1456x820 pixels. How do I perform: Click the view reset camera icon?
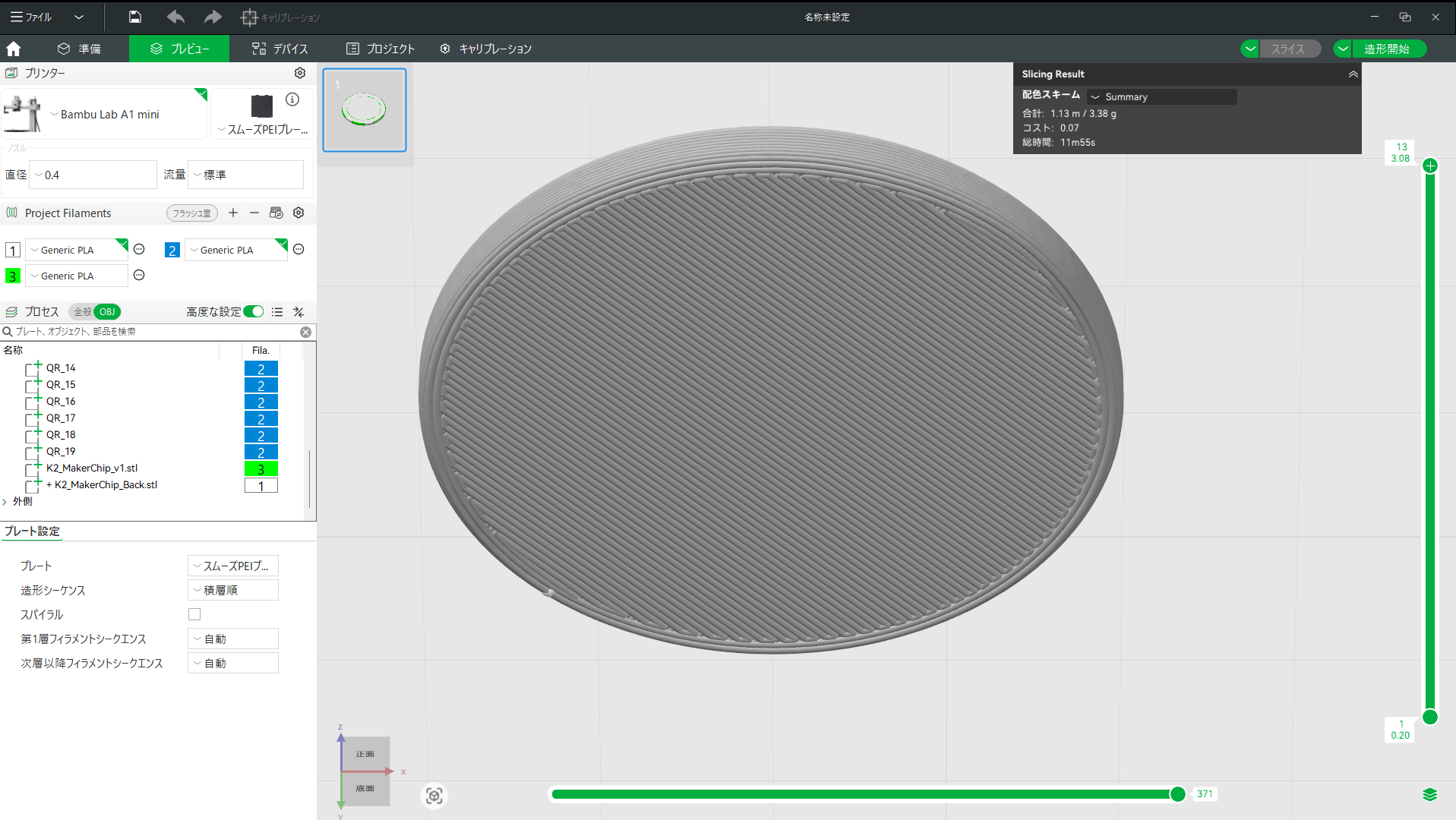[x=434, y=796]
